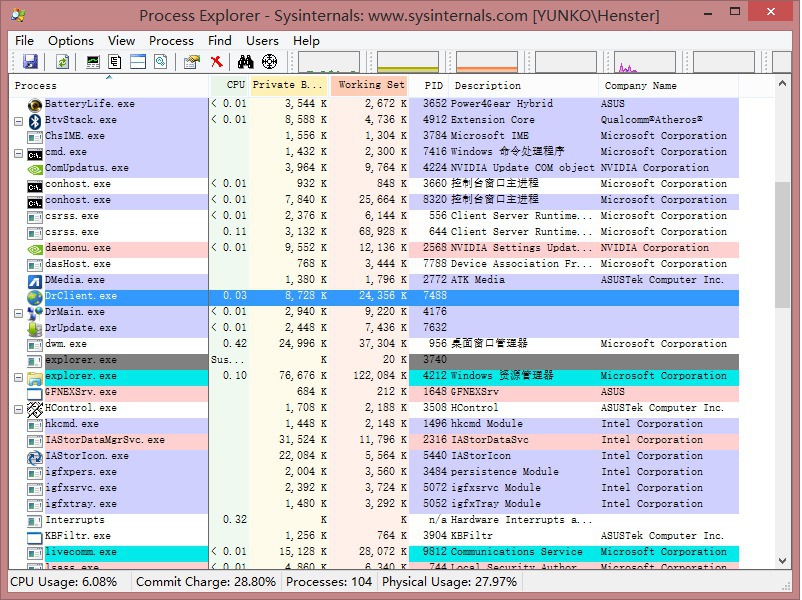
Task: Open the Options menu
Action: pyautogui.click(x=70, y=41)
